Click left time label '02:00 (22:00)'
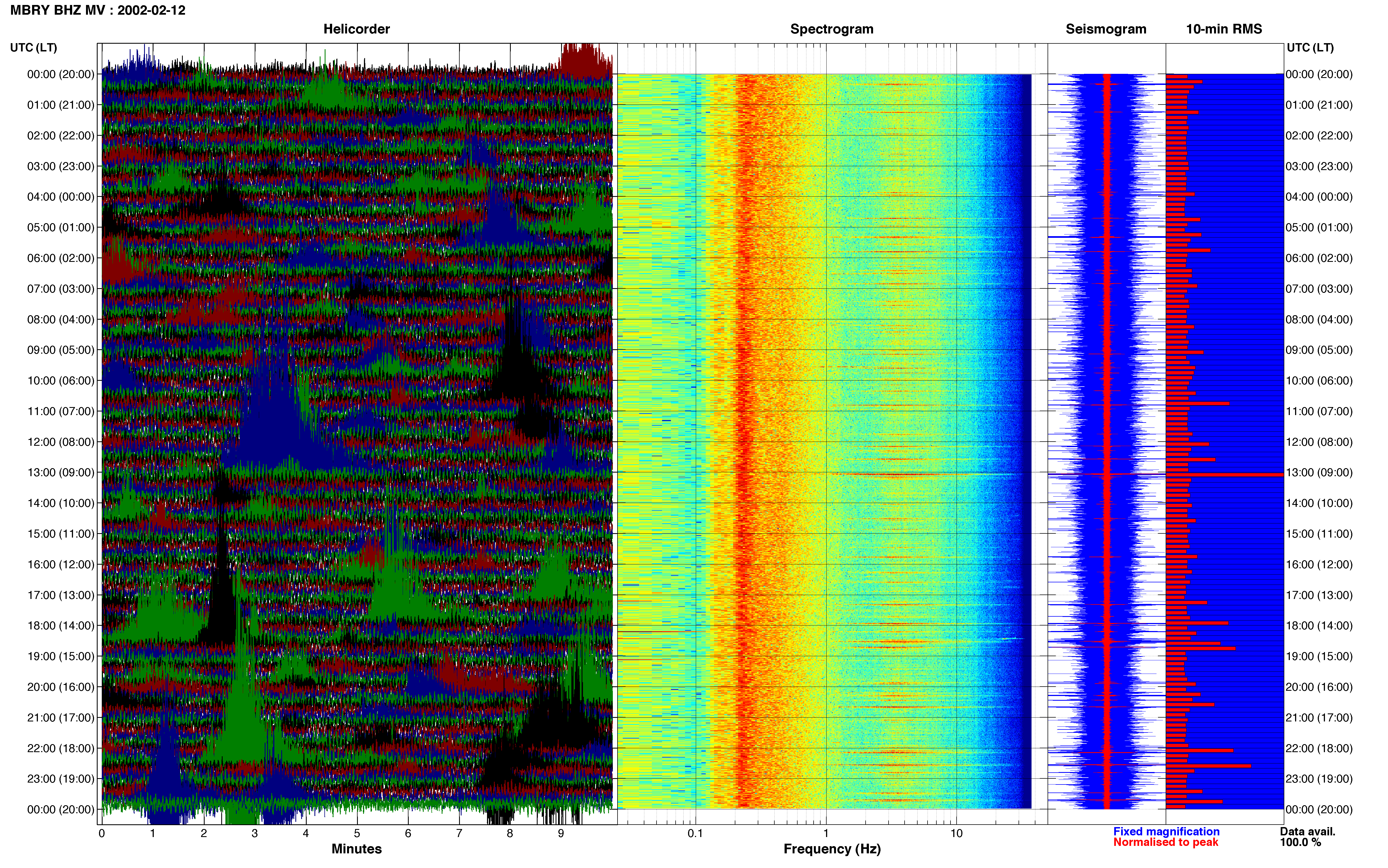The height and width of the screenshot is (868, 1388). [x=61, y=135]
